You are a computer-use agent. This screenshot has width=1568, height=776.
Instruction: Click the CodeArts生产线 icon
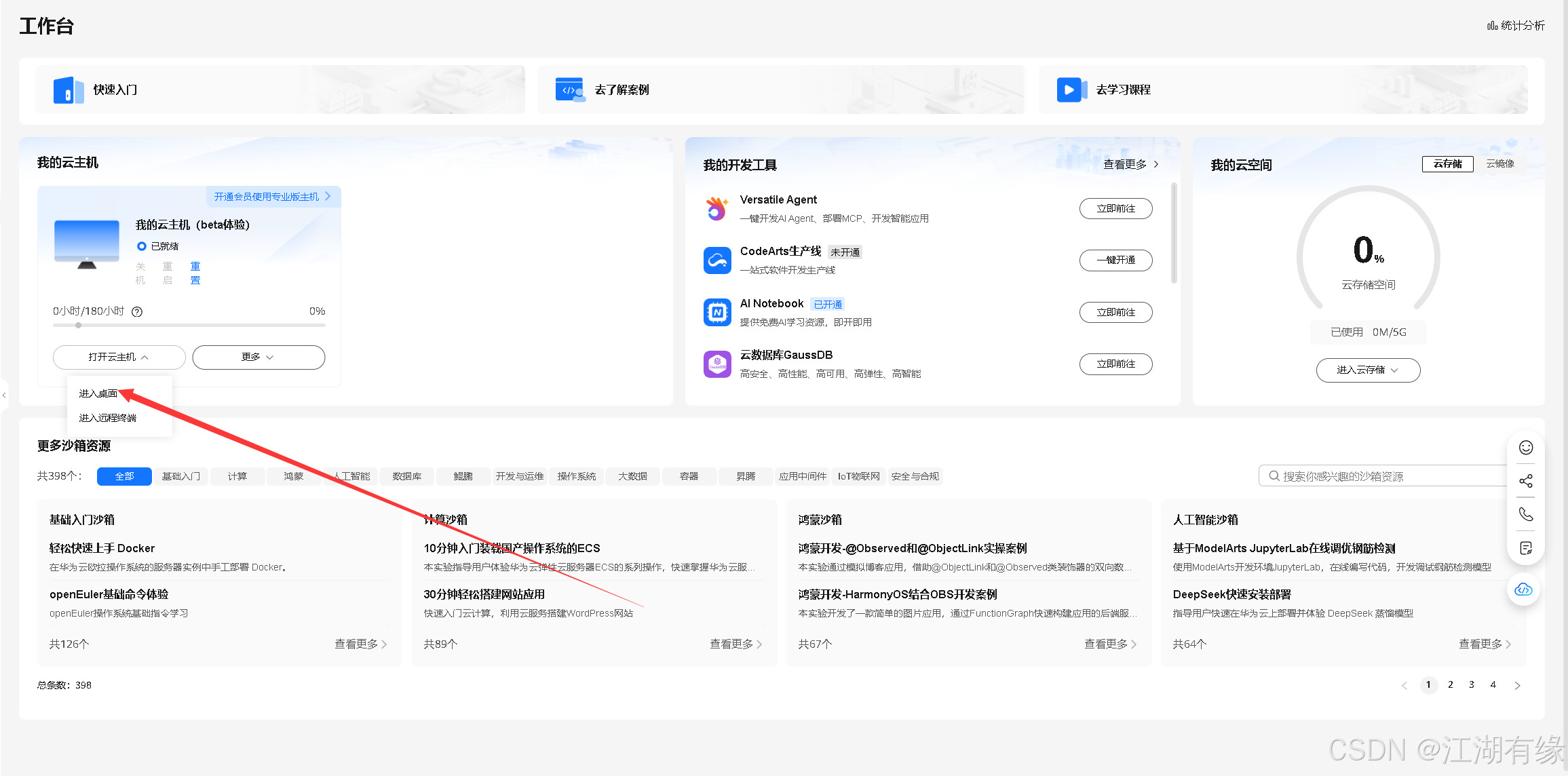[x=717, y=260]
